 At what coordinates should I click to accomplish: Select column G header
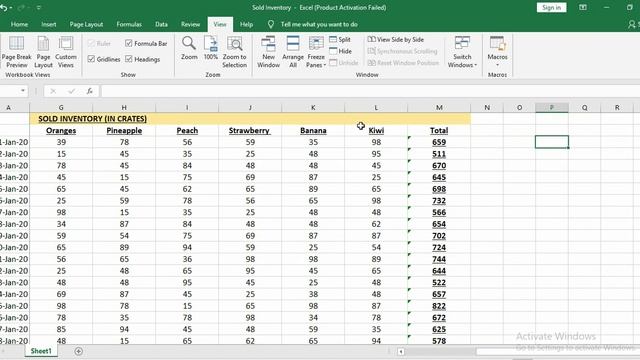coord(61,108)
